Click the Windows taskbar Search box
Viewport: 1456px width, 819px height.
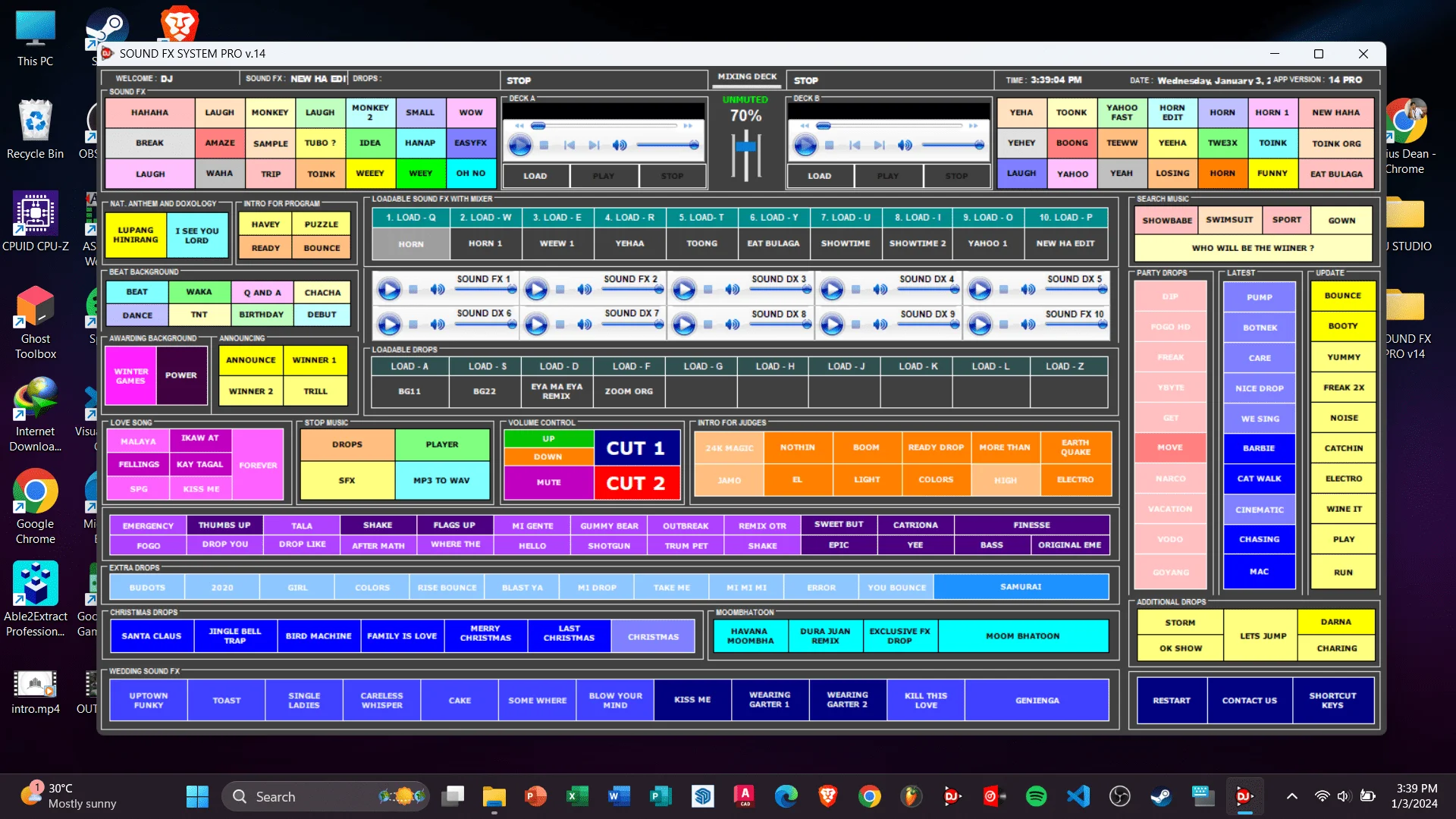pos(326,796)
